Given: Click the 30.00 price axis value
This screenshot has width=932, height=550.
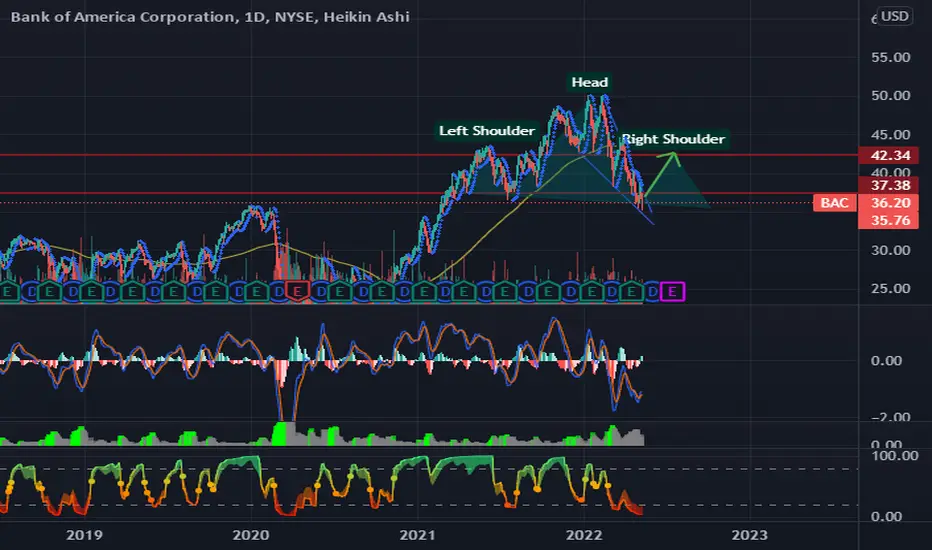Looking at the screenshot, I should 890,250.
